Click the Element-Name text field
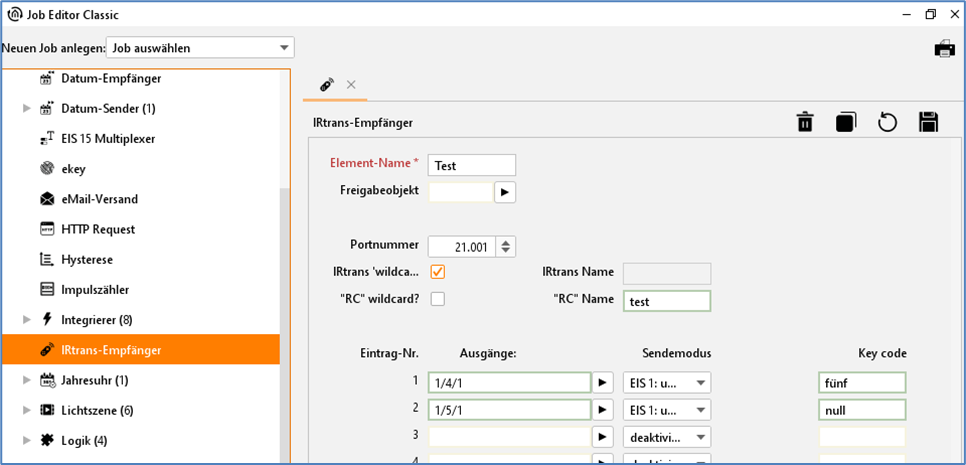Screen dimensions: 966x465 click(471, 165)
